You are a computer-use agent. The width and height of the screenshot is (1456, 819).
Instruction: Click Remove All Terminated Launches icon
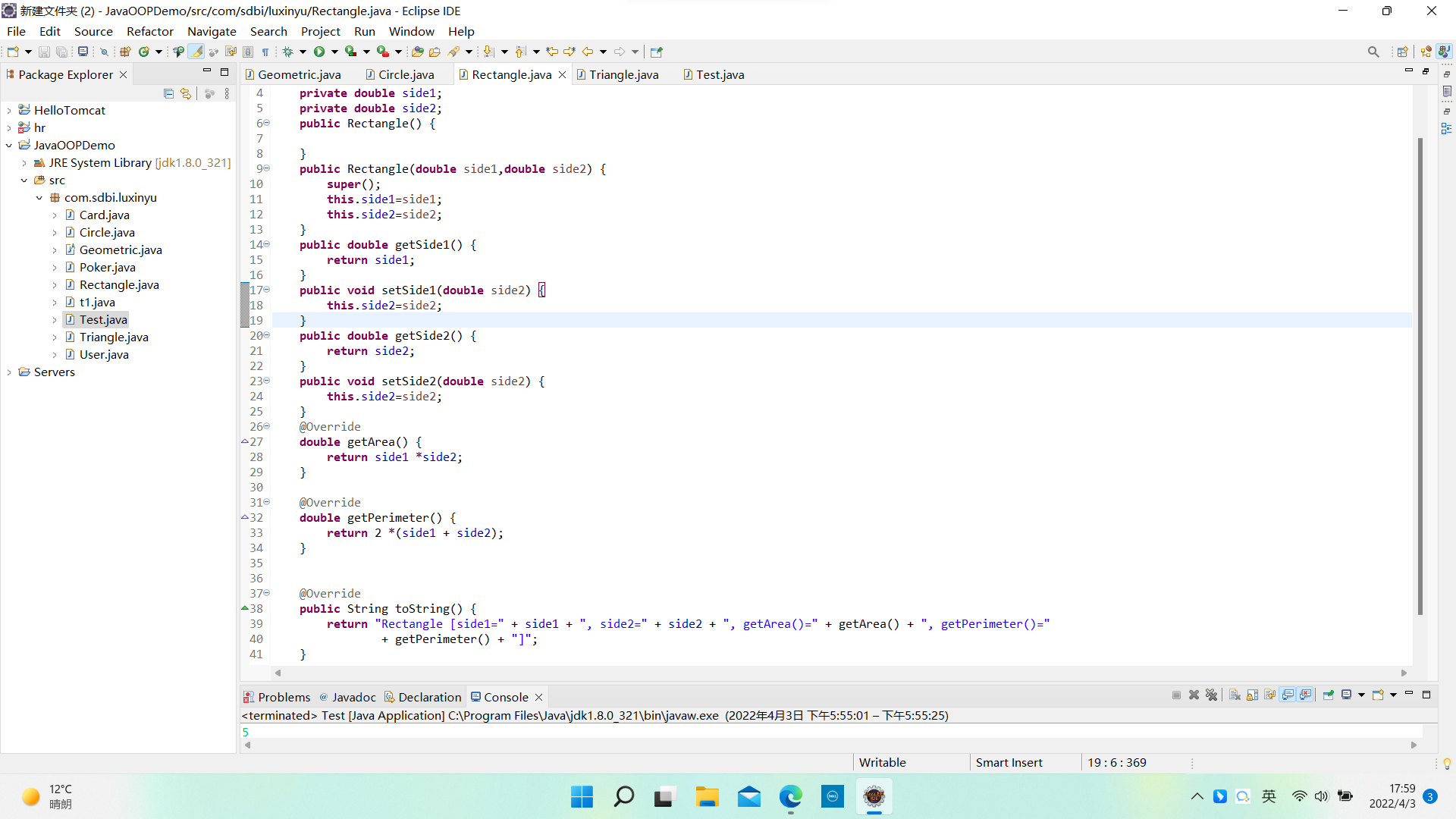pyautogui.click(x=1212, y=695)
